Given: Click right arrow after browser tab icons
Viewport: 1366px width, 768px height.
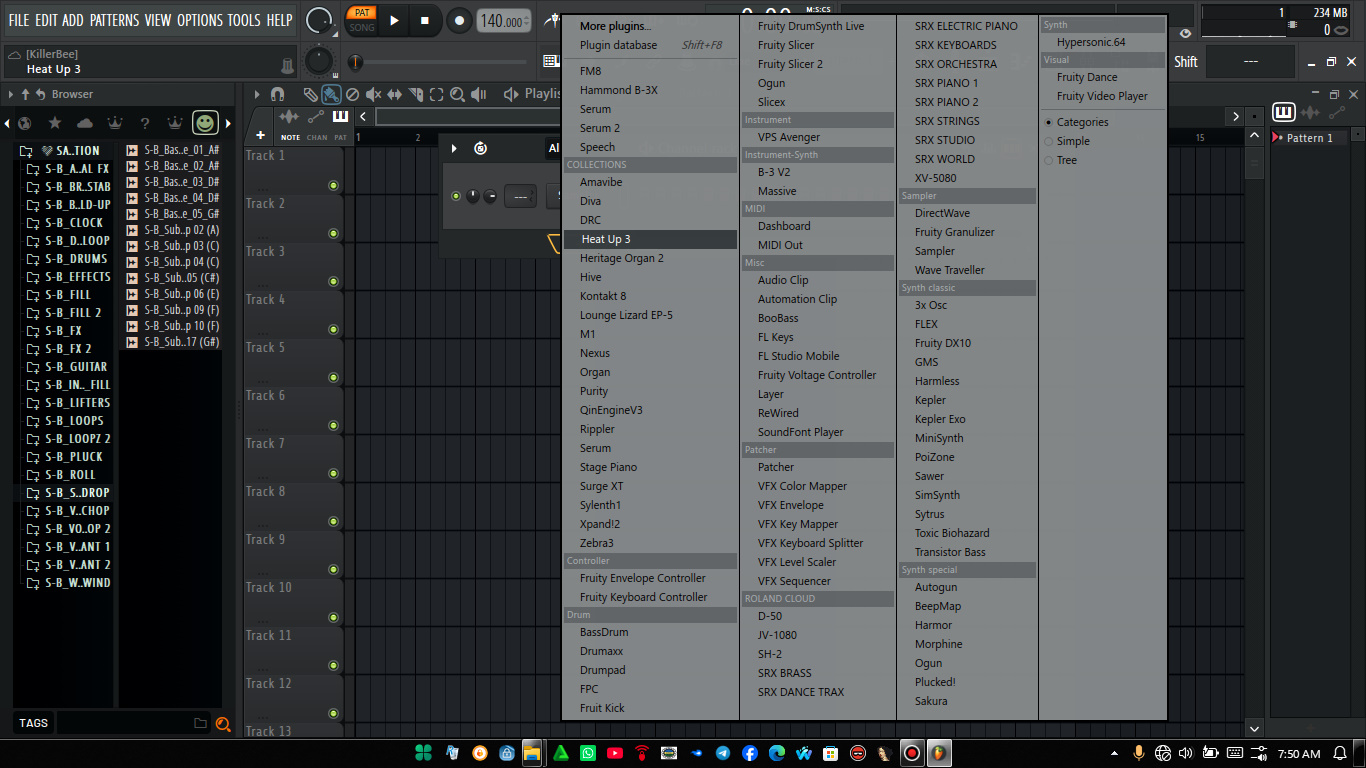Looking at the screenshot, I should 228,124.
